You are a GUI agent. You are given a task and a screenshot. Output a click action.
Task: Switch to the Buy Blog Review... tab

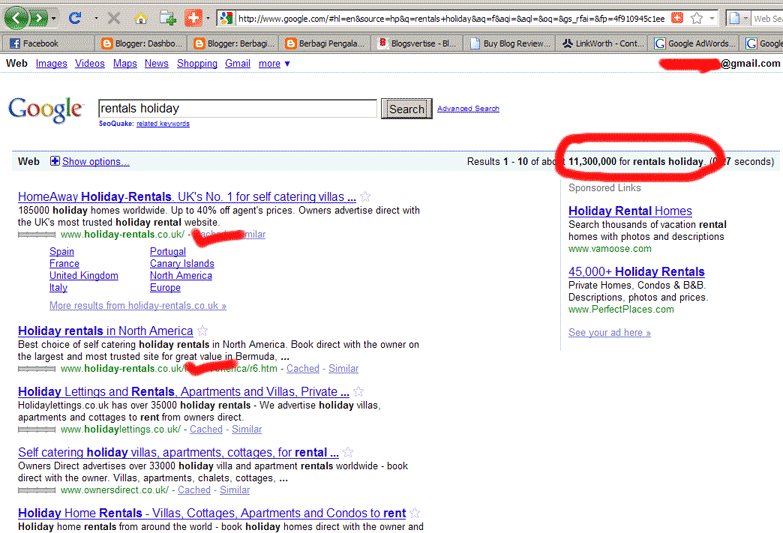(x=509, y=43)
